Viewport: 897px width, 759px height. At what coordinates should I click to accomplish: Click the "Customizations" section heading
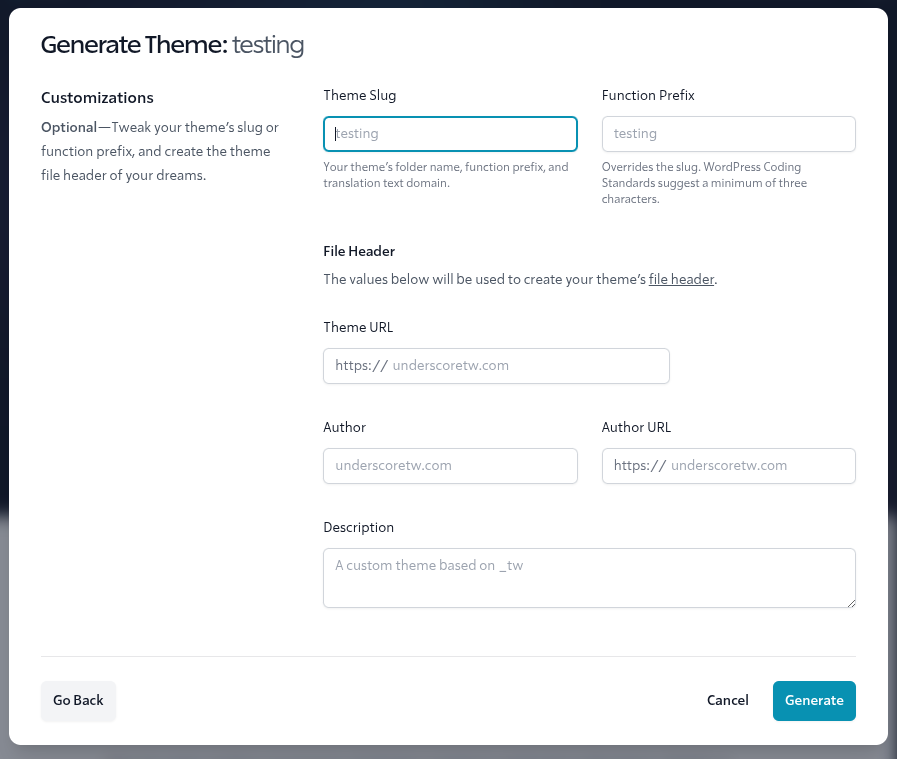point(97,98)
